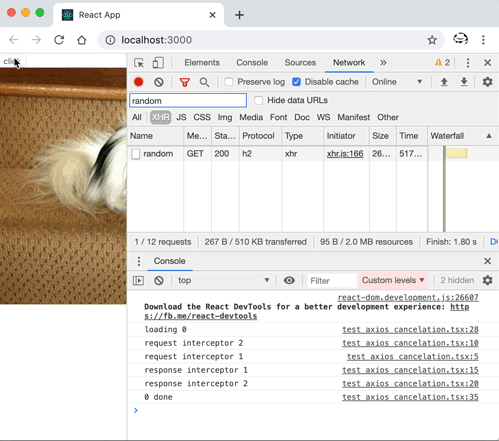This screenshot has width=499, height=441.
Task: Uncheck the Disable cache checkbox
Action: 296,82
